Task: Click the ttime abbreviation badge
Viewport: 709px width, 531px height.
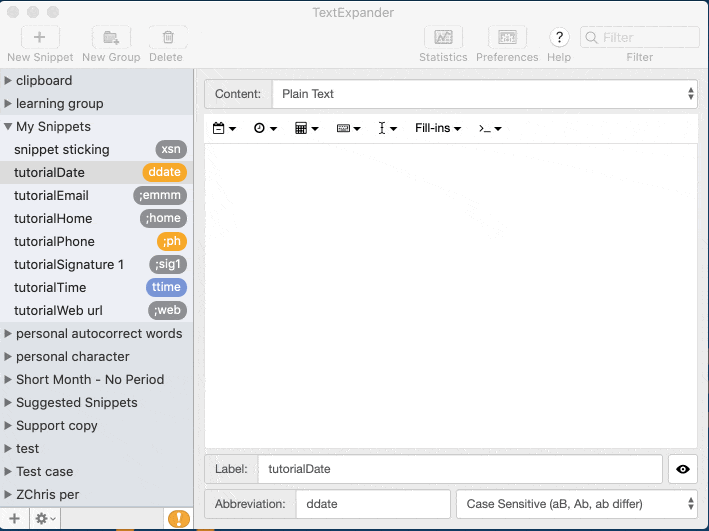Action: [166, 287]
